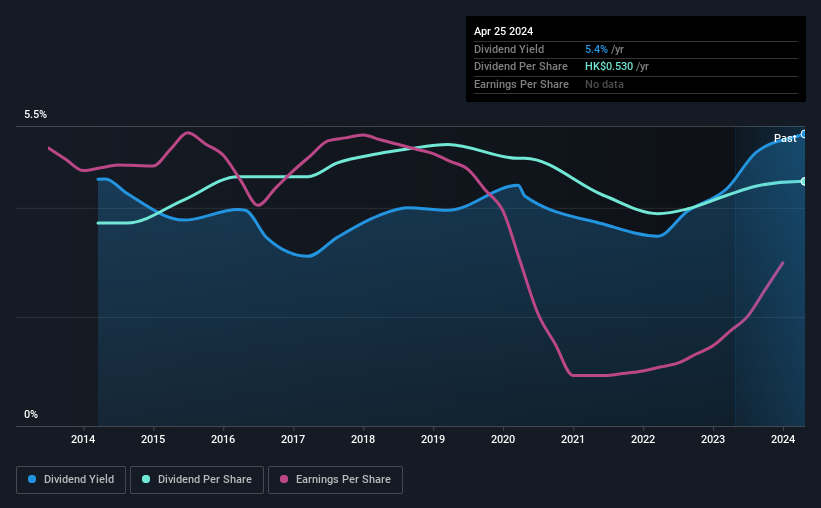
Task: Select the 2017 x-axis label
Action: pyautogui.click(x=293, y=439)
